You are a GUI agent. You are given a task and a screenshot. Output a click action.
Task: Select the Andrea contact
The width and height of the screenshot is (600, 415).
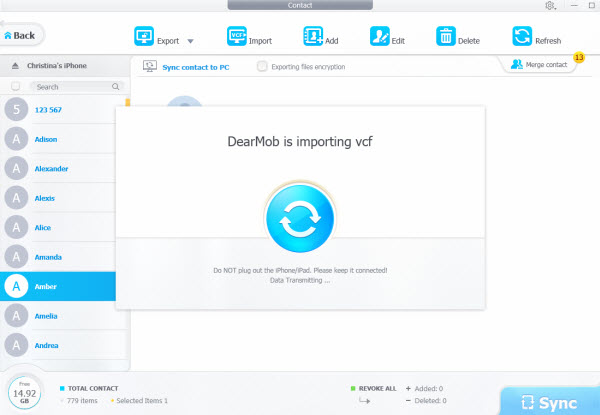click(x=63, y=345)
